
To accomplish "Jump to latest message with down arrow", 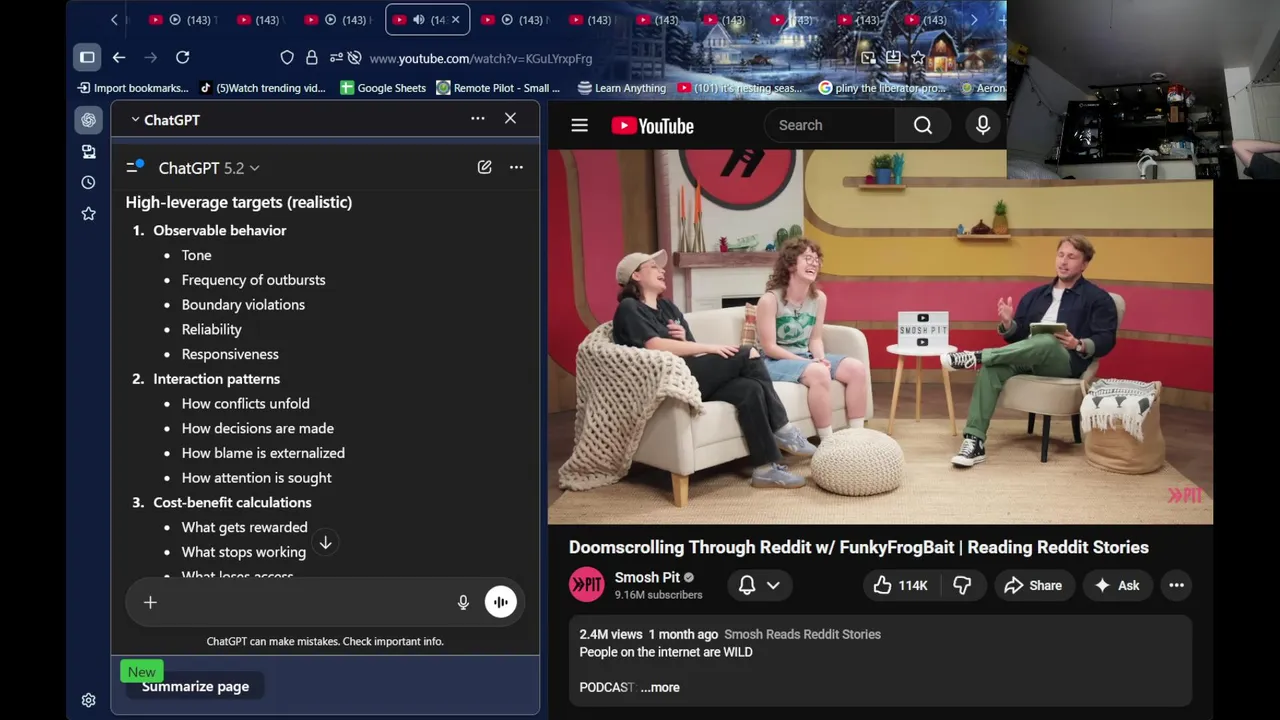I will (x=325, y=542).
